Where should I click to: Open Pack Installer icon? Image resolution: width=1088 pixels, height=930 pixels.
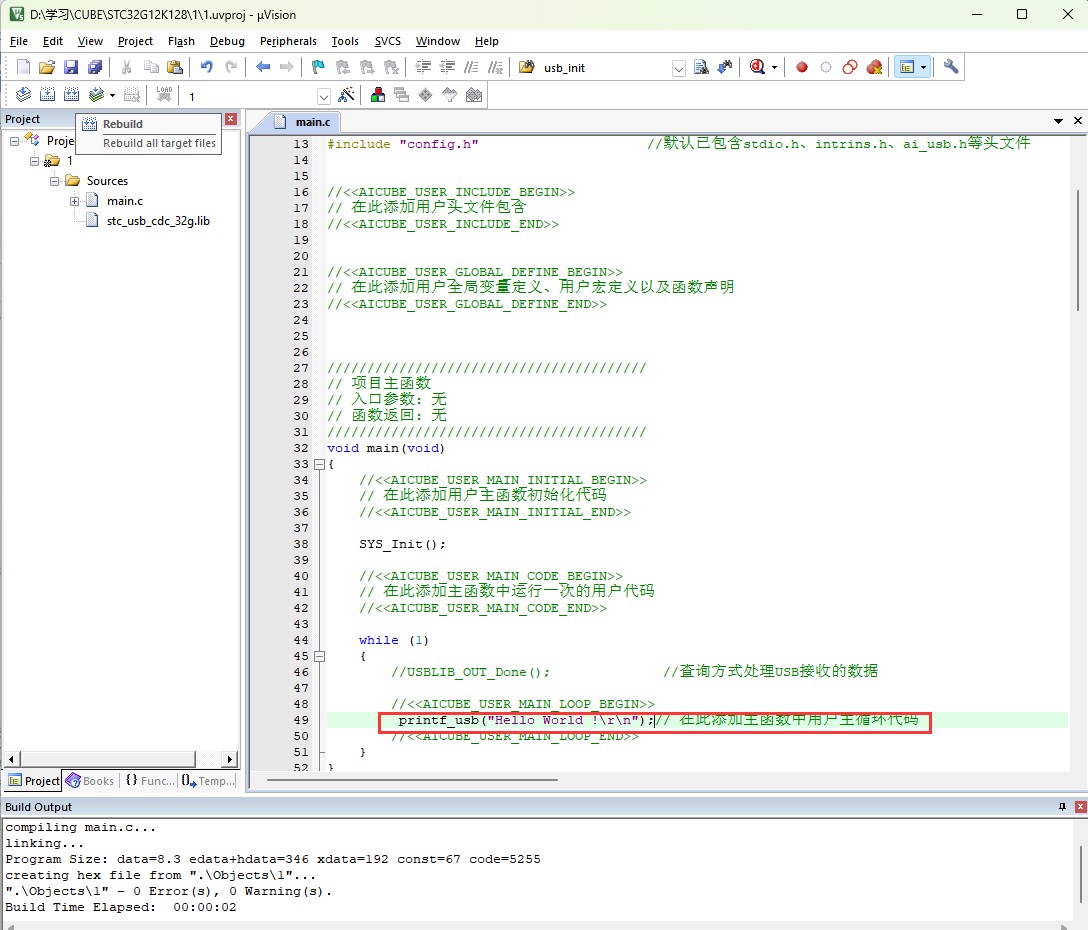tap(474, 95)
